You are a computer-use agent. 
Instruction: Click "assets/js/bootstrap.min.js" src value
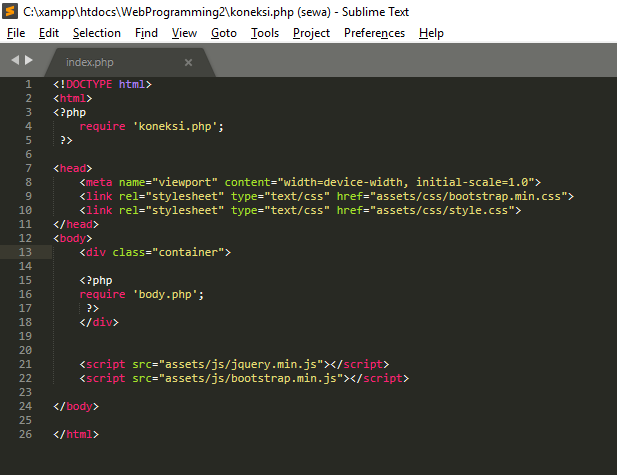[251, 378]
